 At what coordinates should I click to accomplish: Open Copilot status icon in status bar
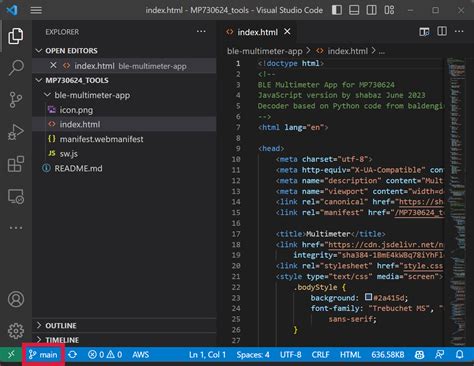419,355
